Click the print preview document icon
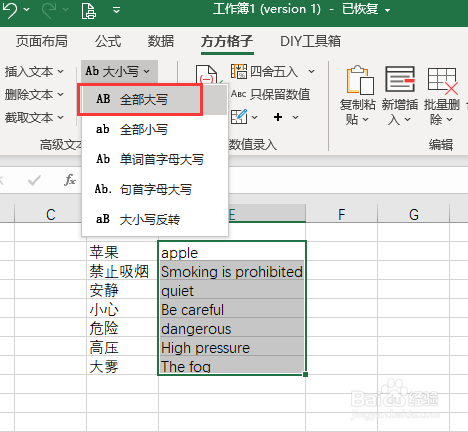The height and width of the screenshot is (432, 468). point(89,10)
